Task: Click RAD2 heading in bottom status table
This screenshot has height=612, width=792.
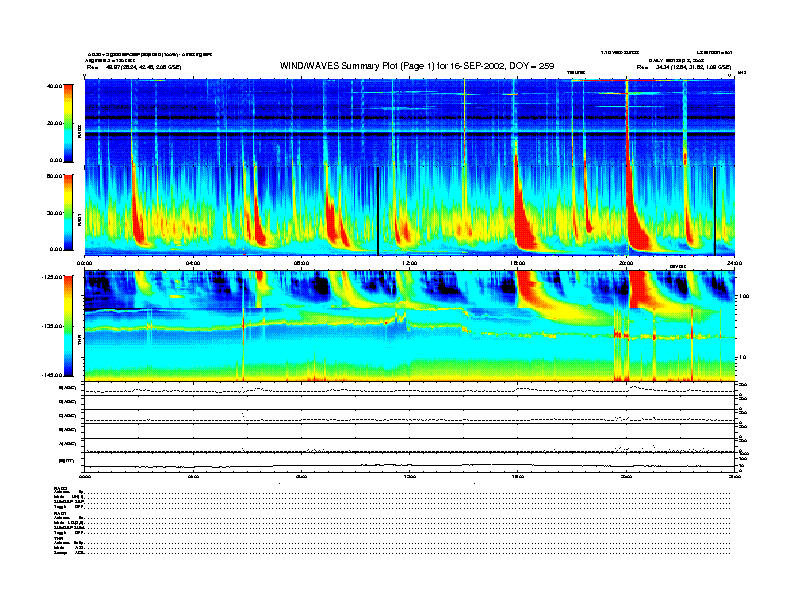Action: (61, 489)
